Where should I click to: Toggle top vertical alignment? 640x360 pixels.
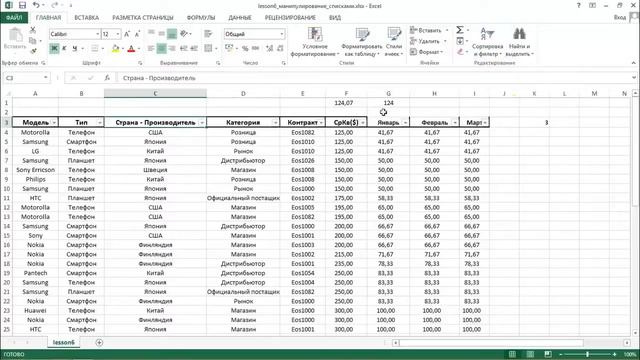coord(151,34)
